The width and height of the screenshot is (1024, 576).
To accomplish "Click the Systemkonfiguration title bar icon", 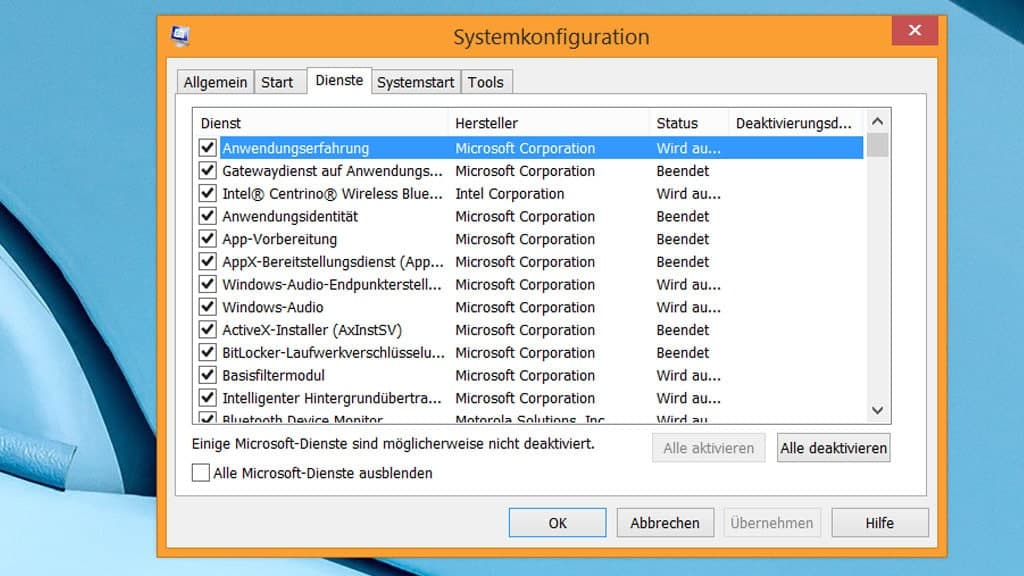I will pos(180,36).
